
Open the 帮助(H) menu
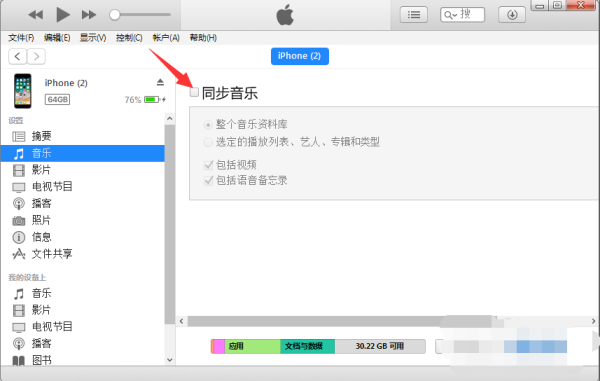tap(203, 38)
